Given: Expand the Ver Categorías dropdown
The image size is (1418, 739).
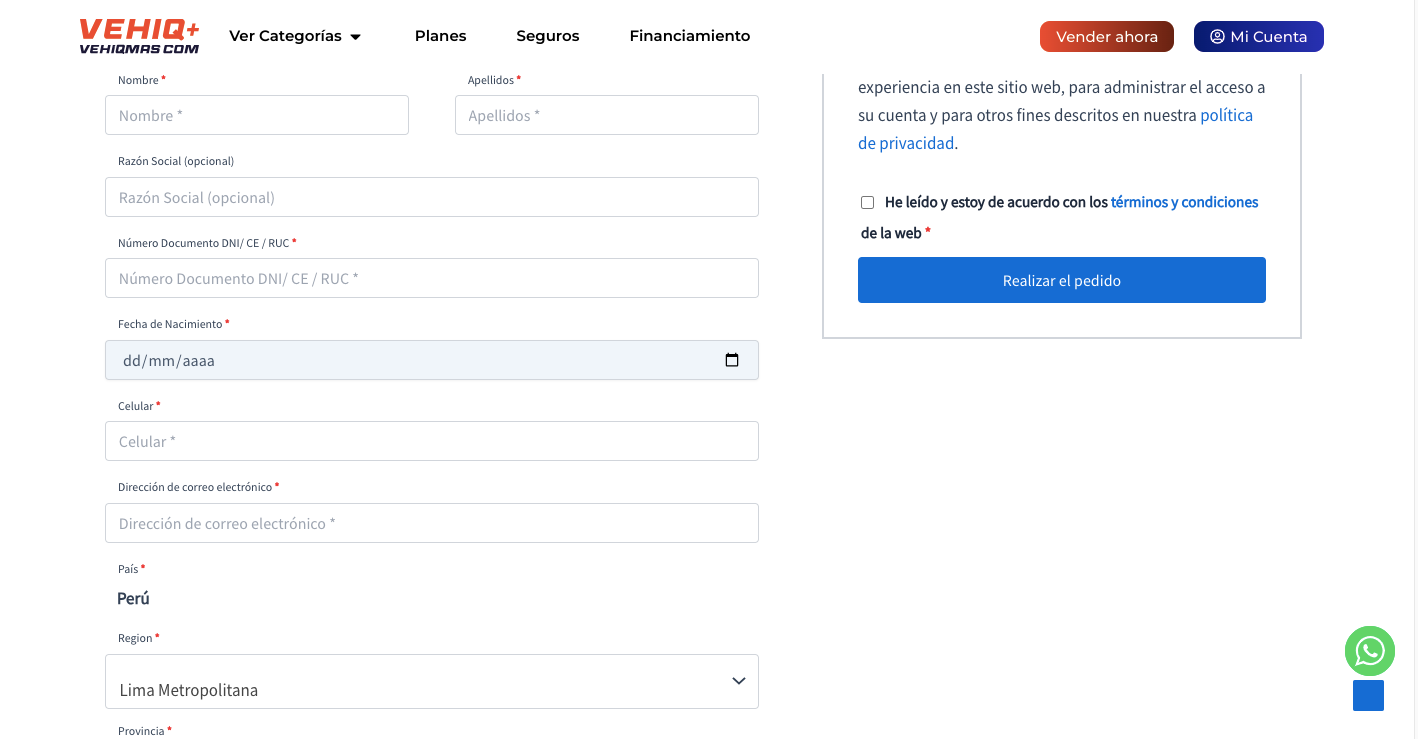Looking at the screenshot, I should click(295, 36).
